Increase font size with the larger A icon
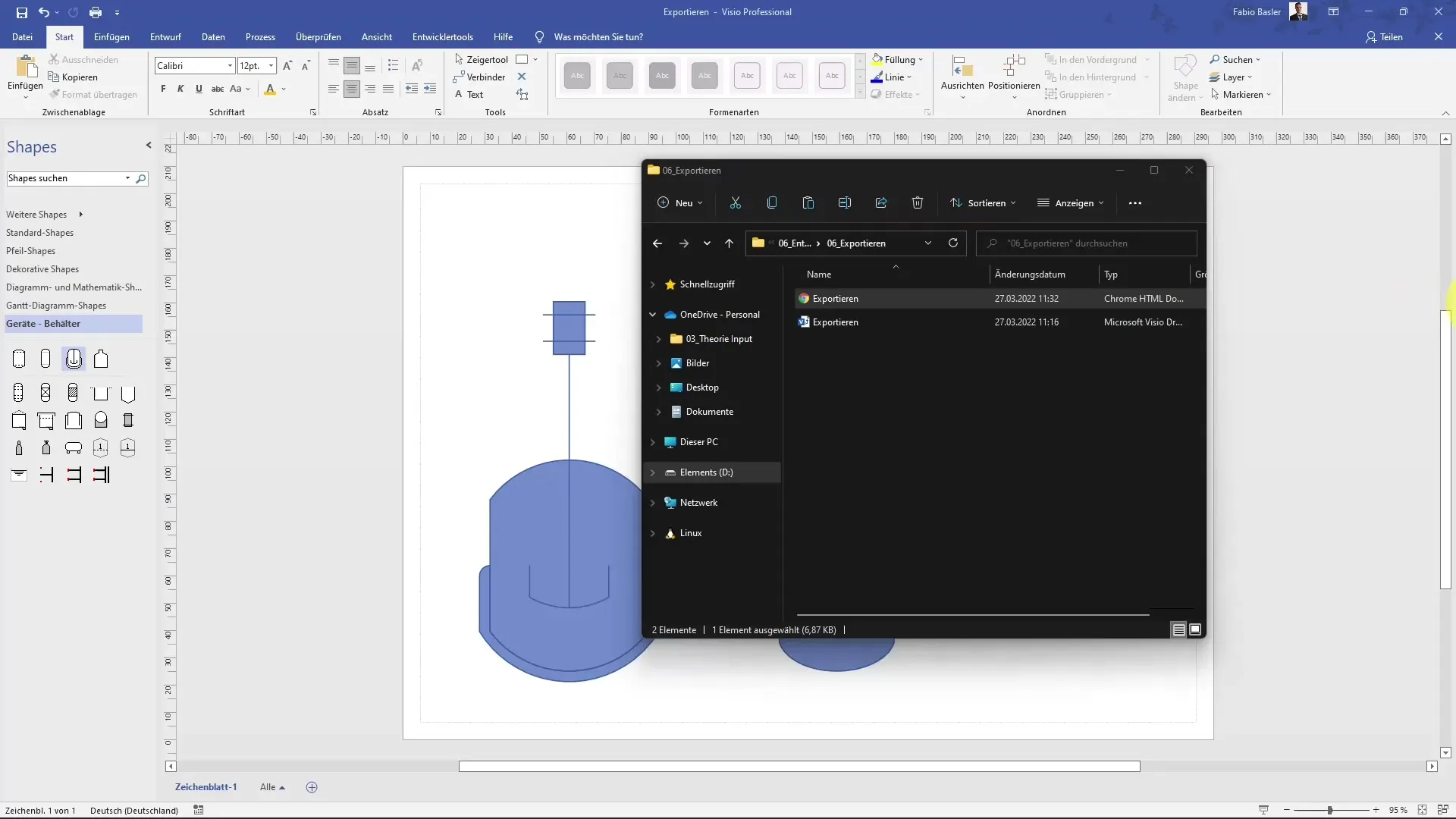 (287, 66)
